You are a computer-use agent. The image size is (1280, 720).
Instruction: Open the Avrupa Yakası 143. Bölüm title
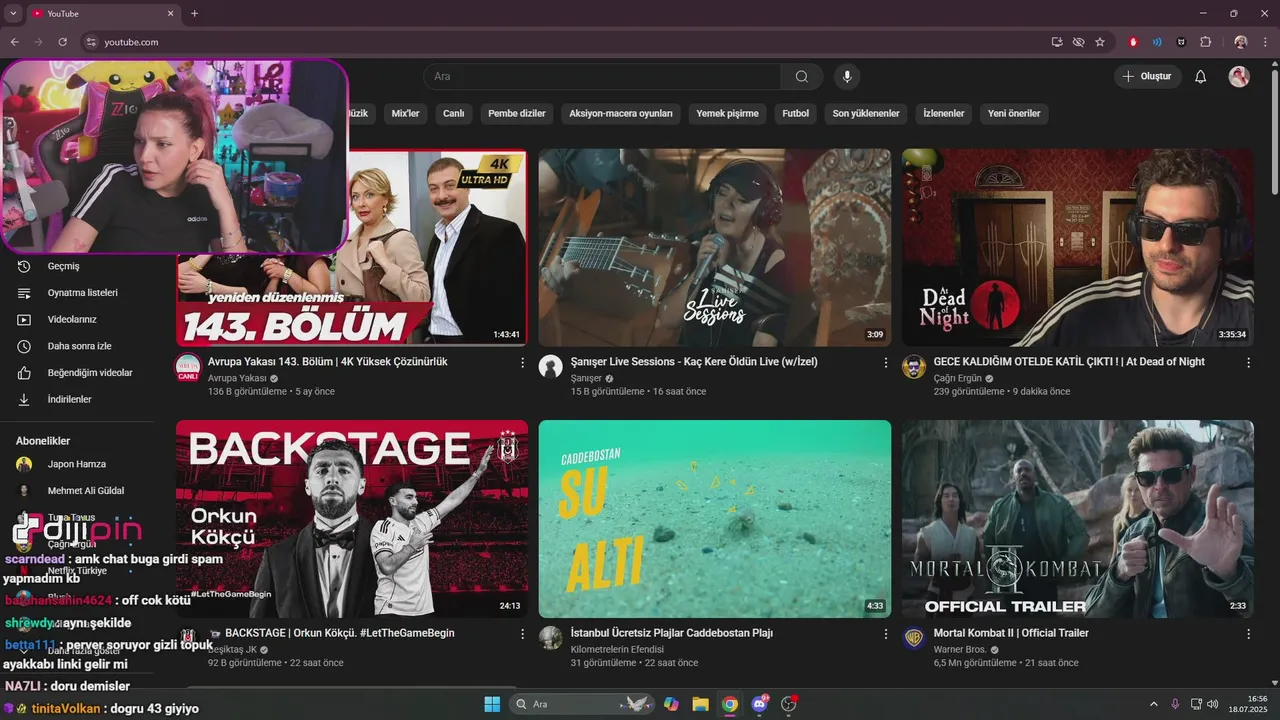pyautogui.click(x=328, y=362)
